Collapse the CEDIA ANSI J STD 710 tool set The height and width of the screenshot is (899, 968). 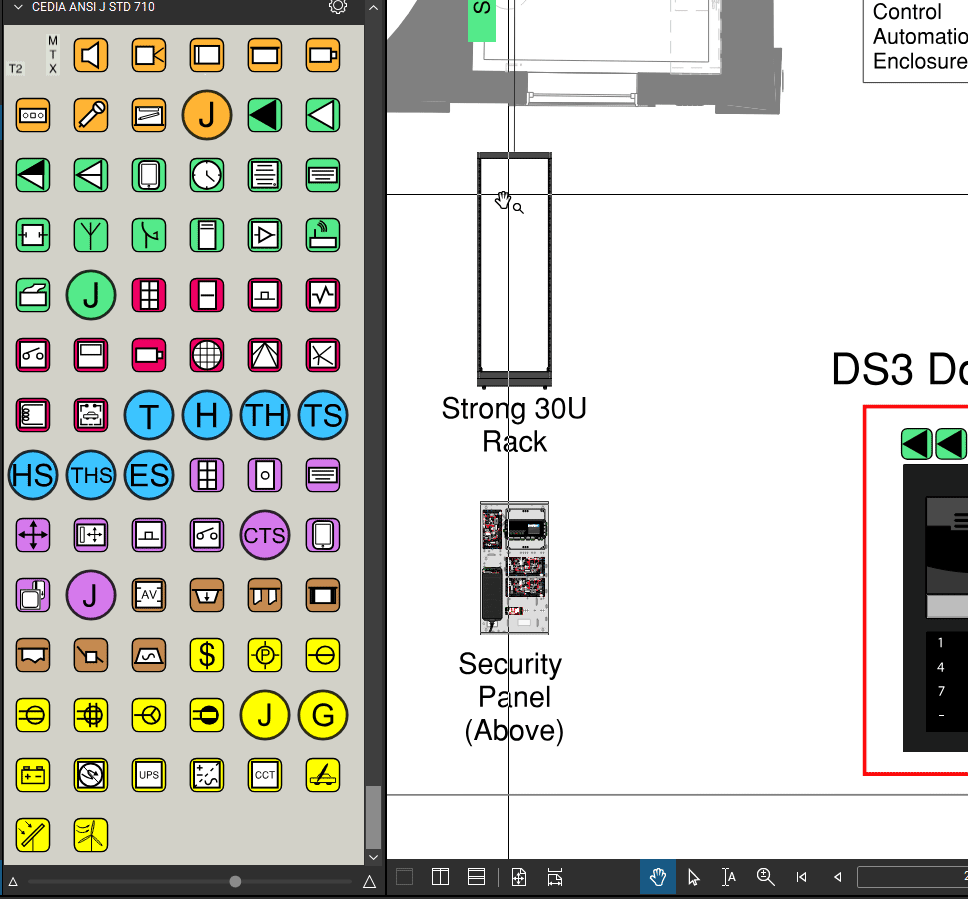pos(18,7)
